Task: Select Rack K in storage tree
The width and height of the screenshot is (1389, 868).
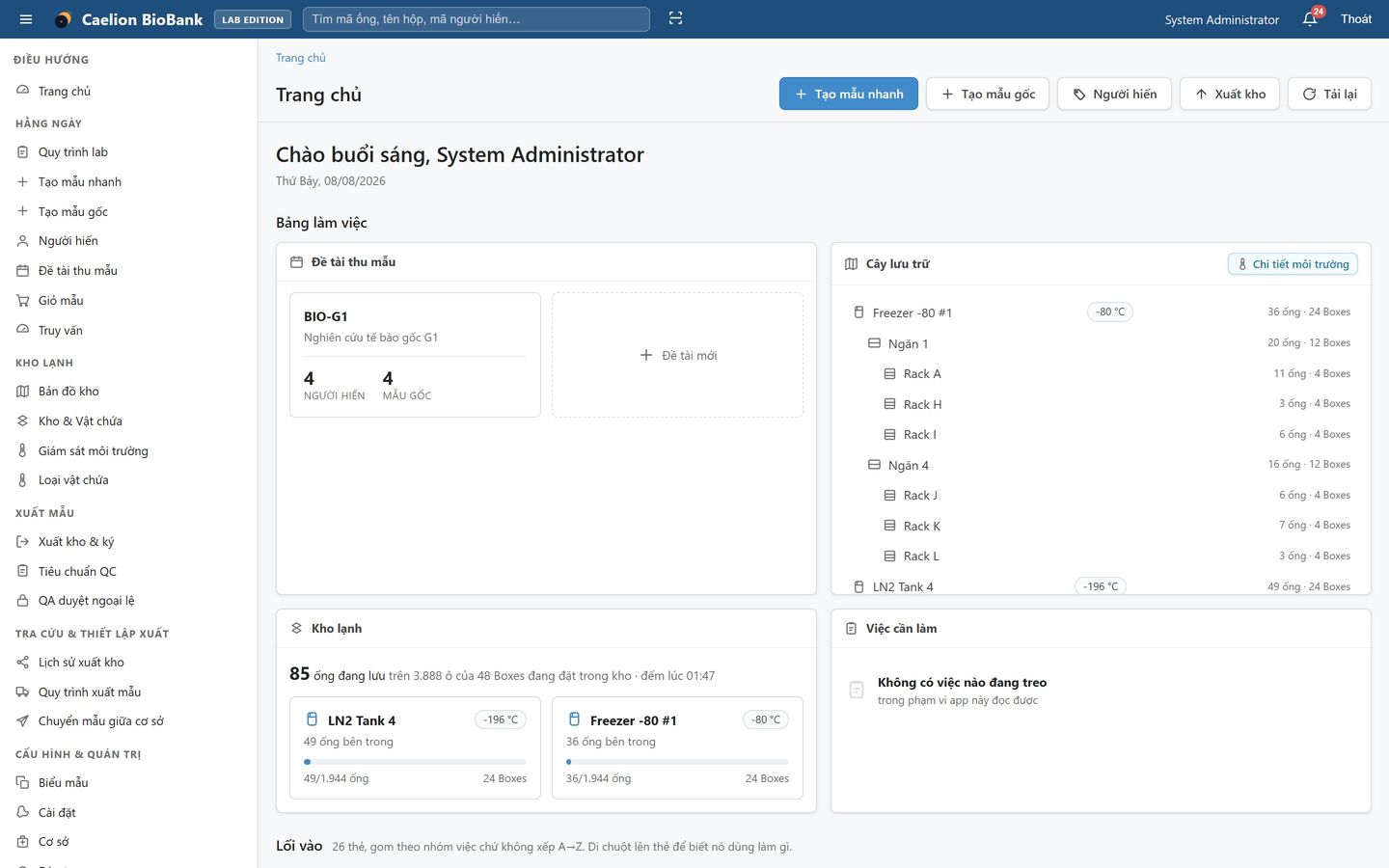Action: coord(1101,526)
